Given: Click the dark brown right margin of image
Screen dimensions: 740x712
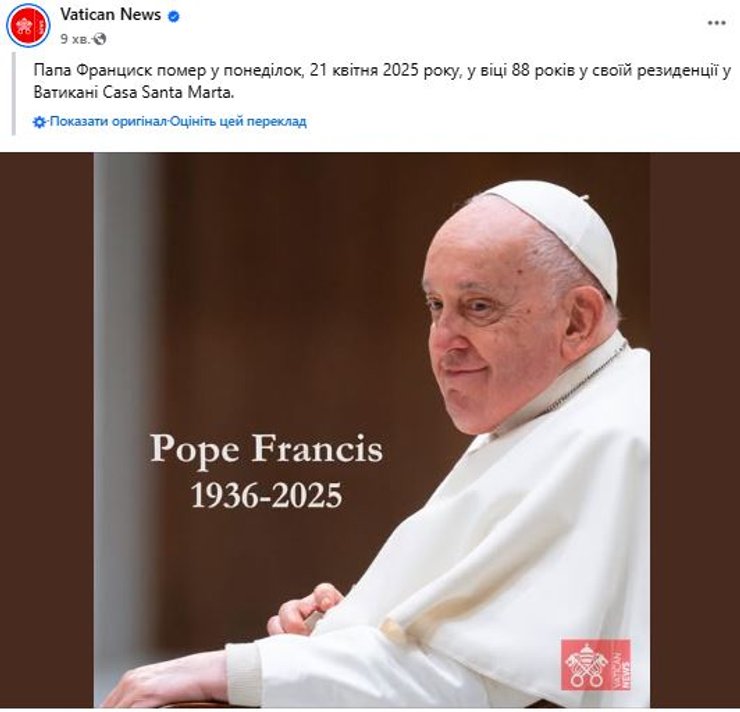Looking at the screenshot, I should coord(694,430).
